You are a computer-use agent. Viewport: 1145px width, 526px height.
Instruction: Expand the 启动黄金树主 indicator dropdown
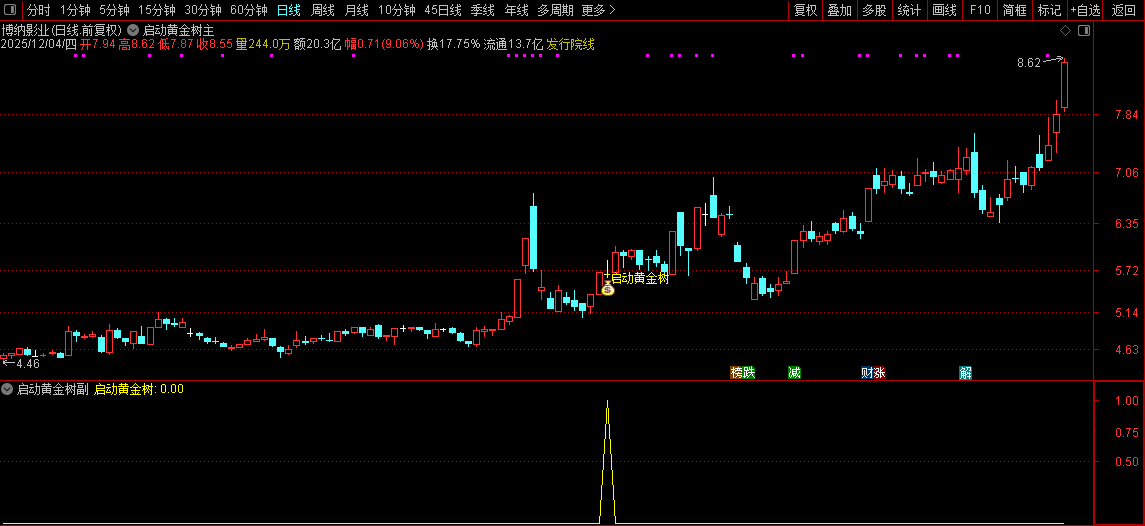[133, 31]
